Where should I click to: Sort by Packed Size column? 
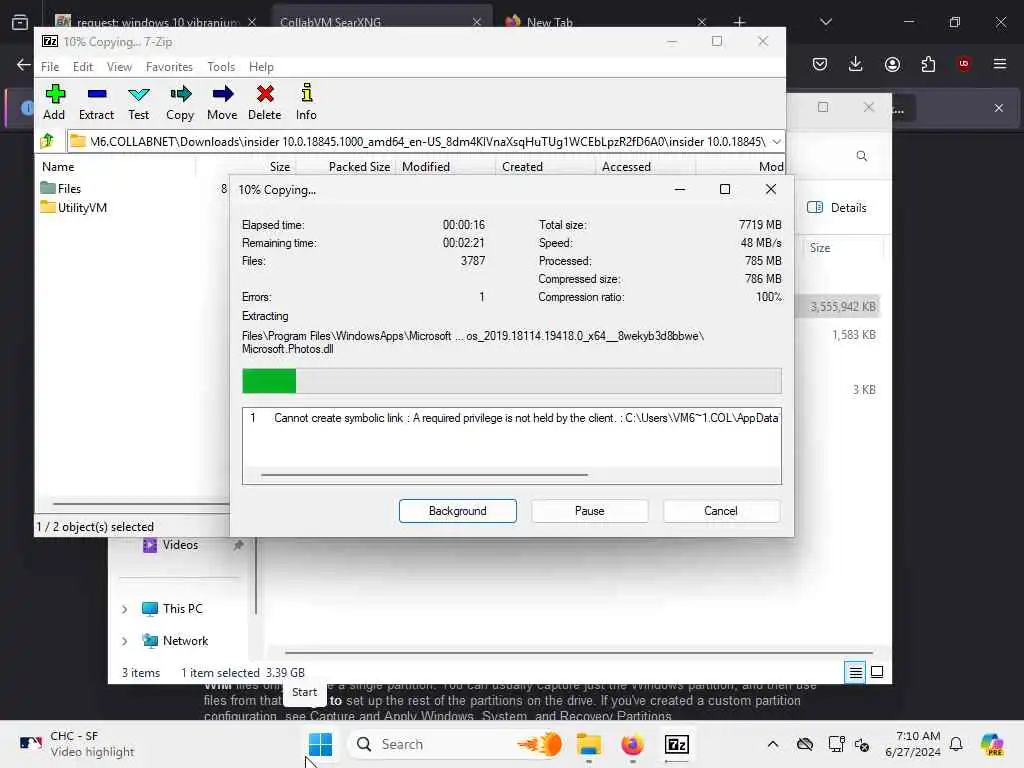pyautogui.click(x=359, y=167)
